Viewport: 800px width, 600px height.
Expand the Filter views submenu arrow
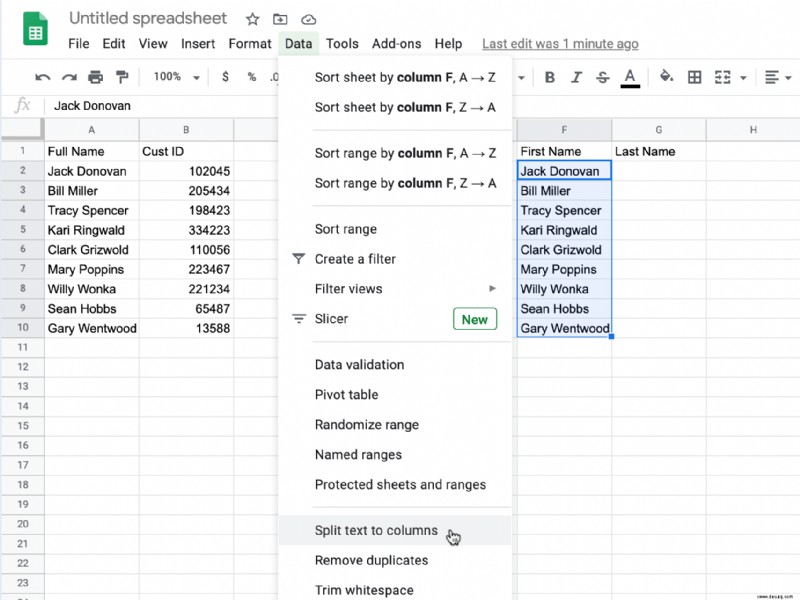pyautogui.click(x=492, y=288)
